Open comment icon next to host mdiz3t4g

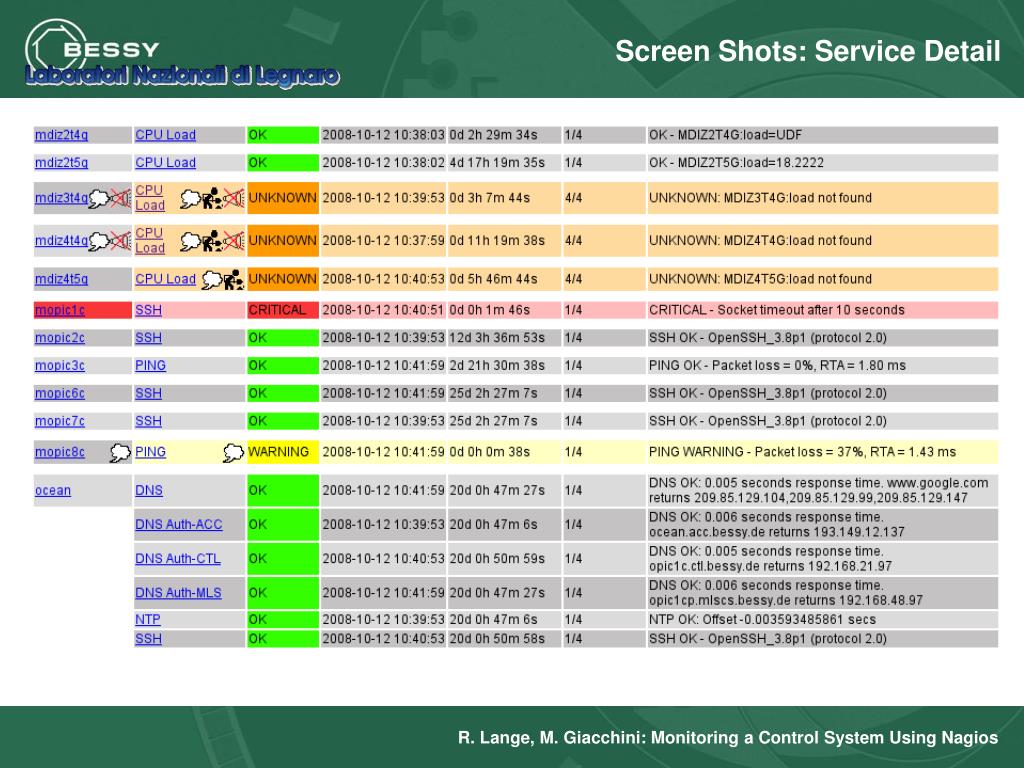pos(99,198)
